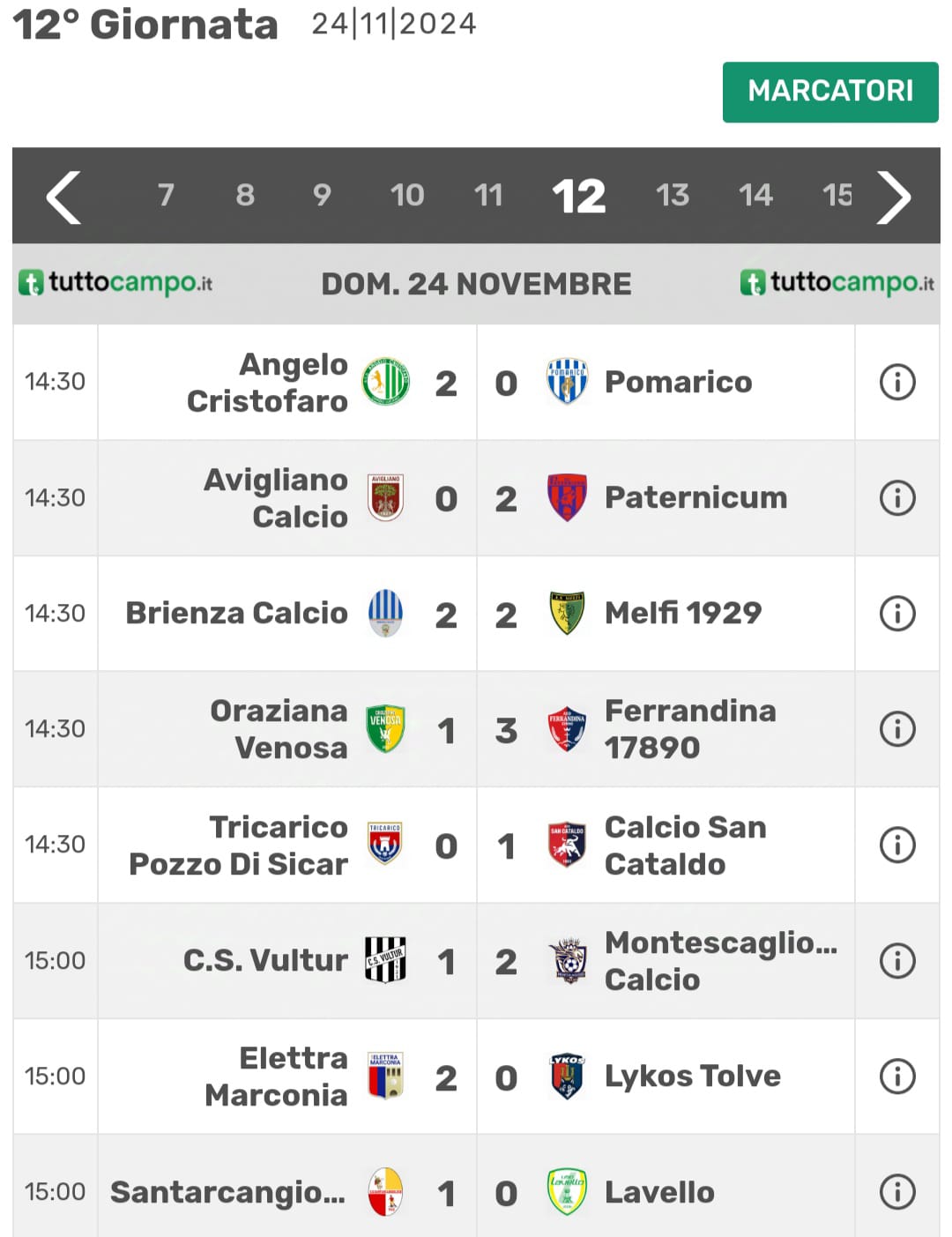Switch to matchday 7

point(166,195)
